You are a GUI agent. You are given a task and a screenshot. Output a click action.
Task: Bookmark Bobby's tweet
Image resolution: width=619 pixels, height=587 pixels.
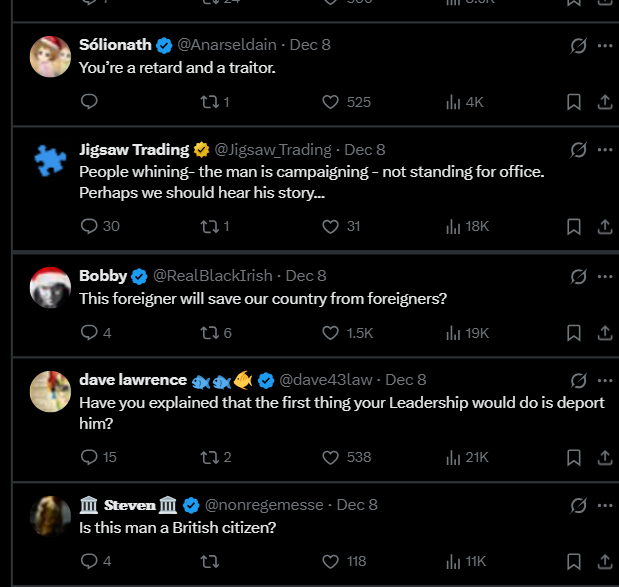[574, 332]
